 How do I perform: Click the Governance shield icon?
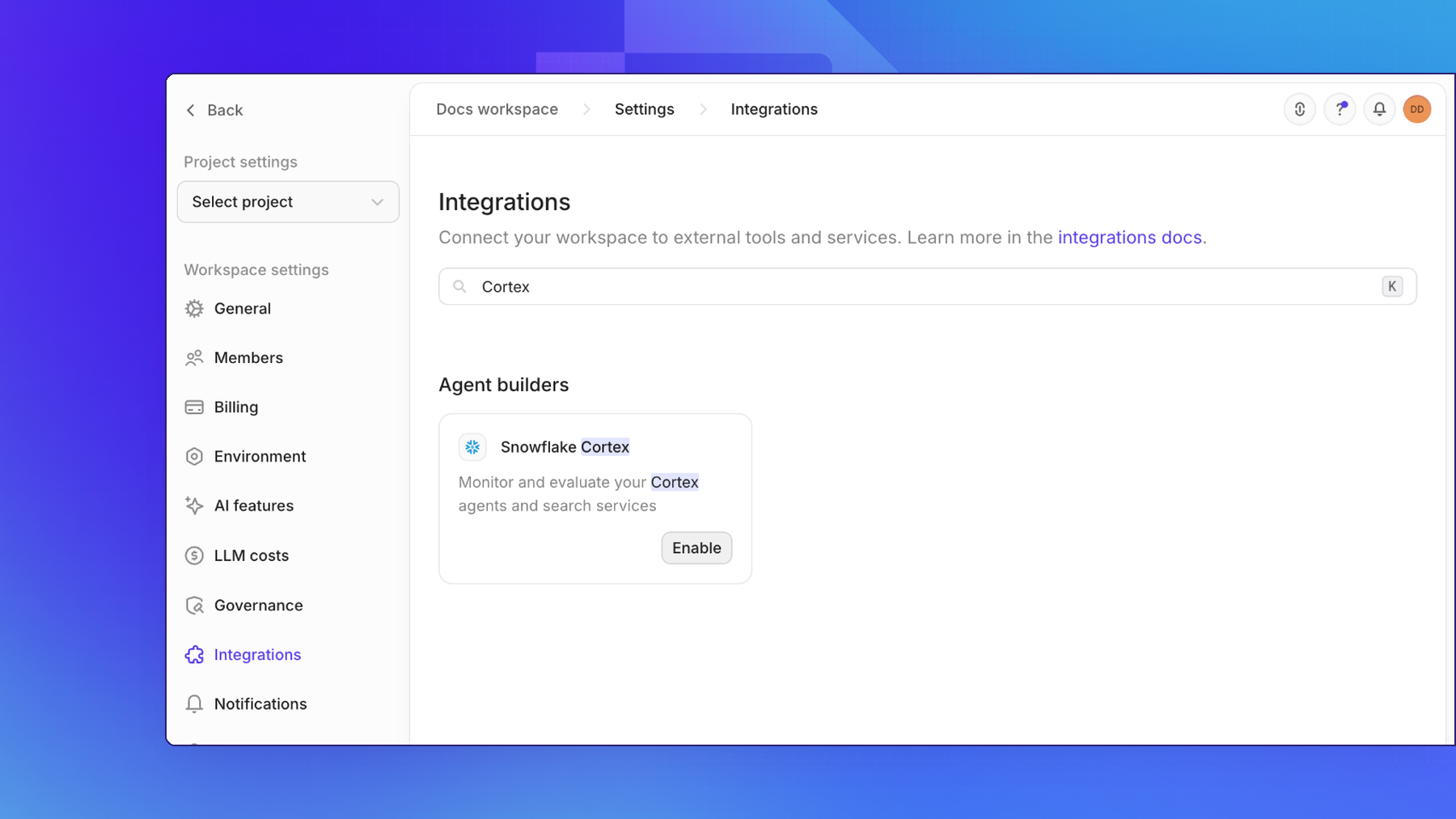(194, 606)
